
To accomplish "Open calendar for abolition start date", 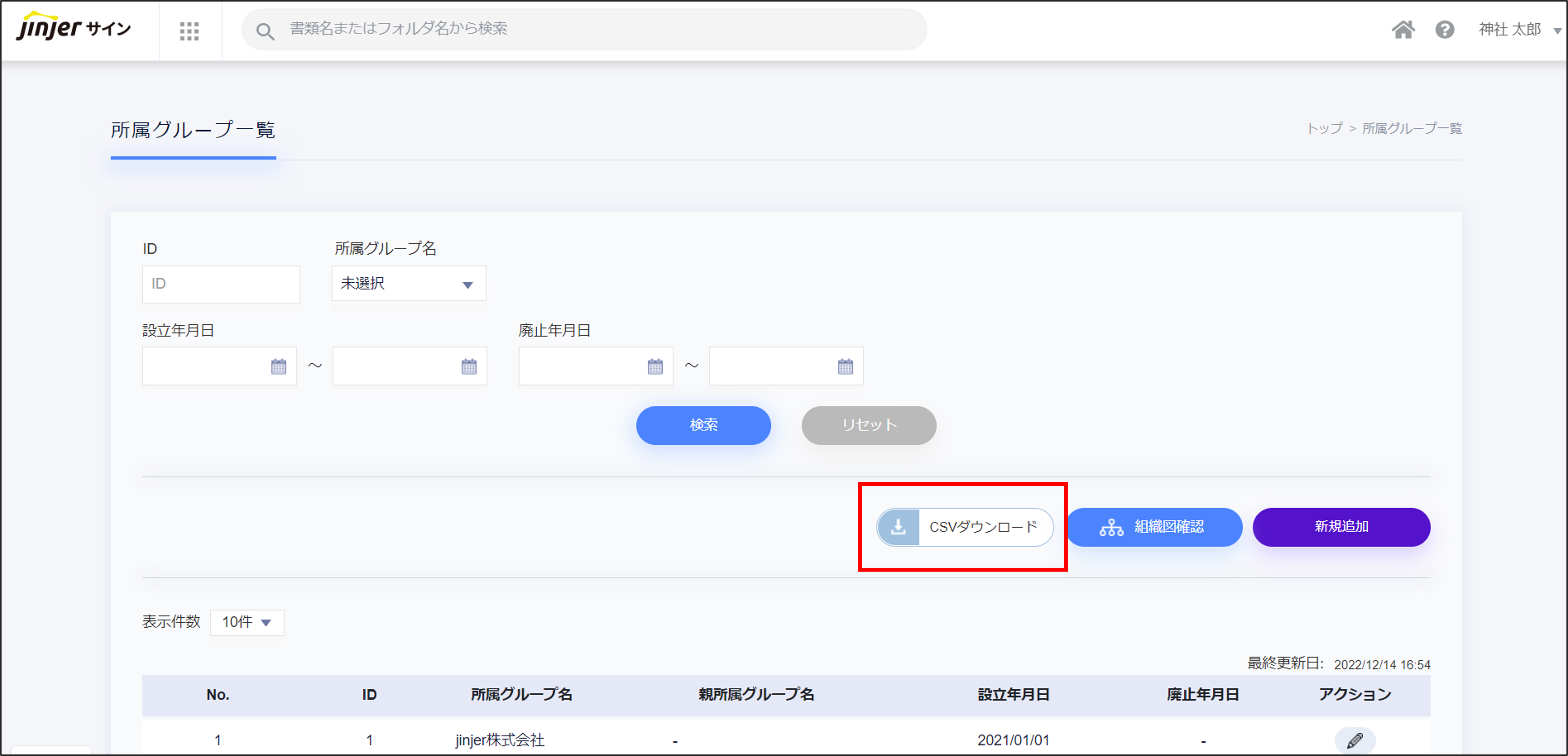I will point(655,366).
